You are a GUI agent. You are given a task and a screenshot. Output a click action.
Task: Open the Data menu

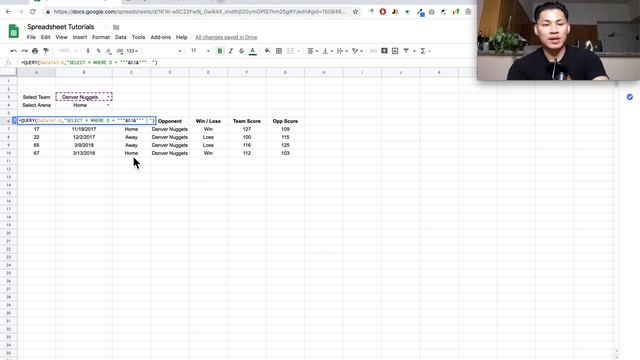click(x=120, y=37)
